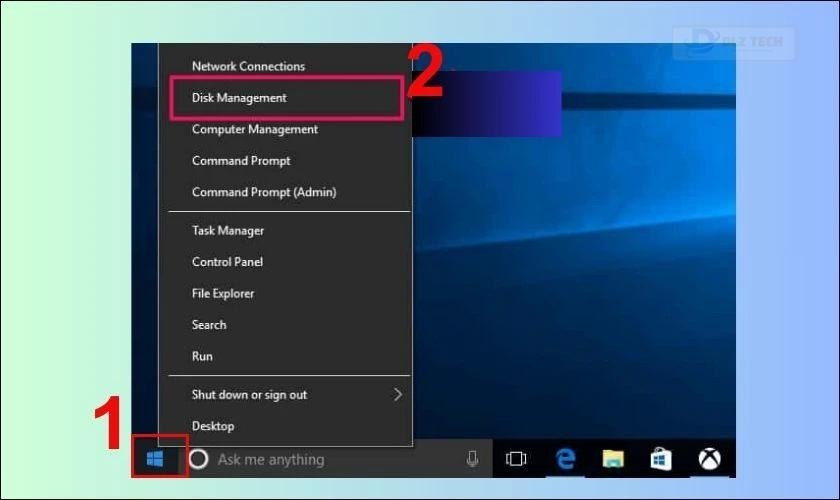Launch the Xbox app from taskbar

tap(709, 459)
